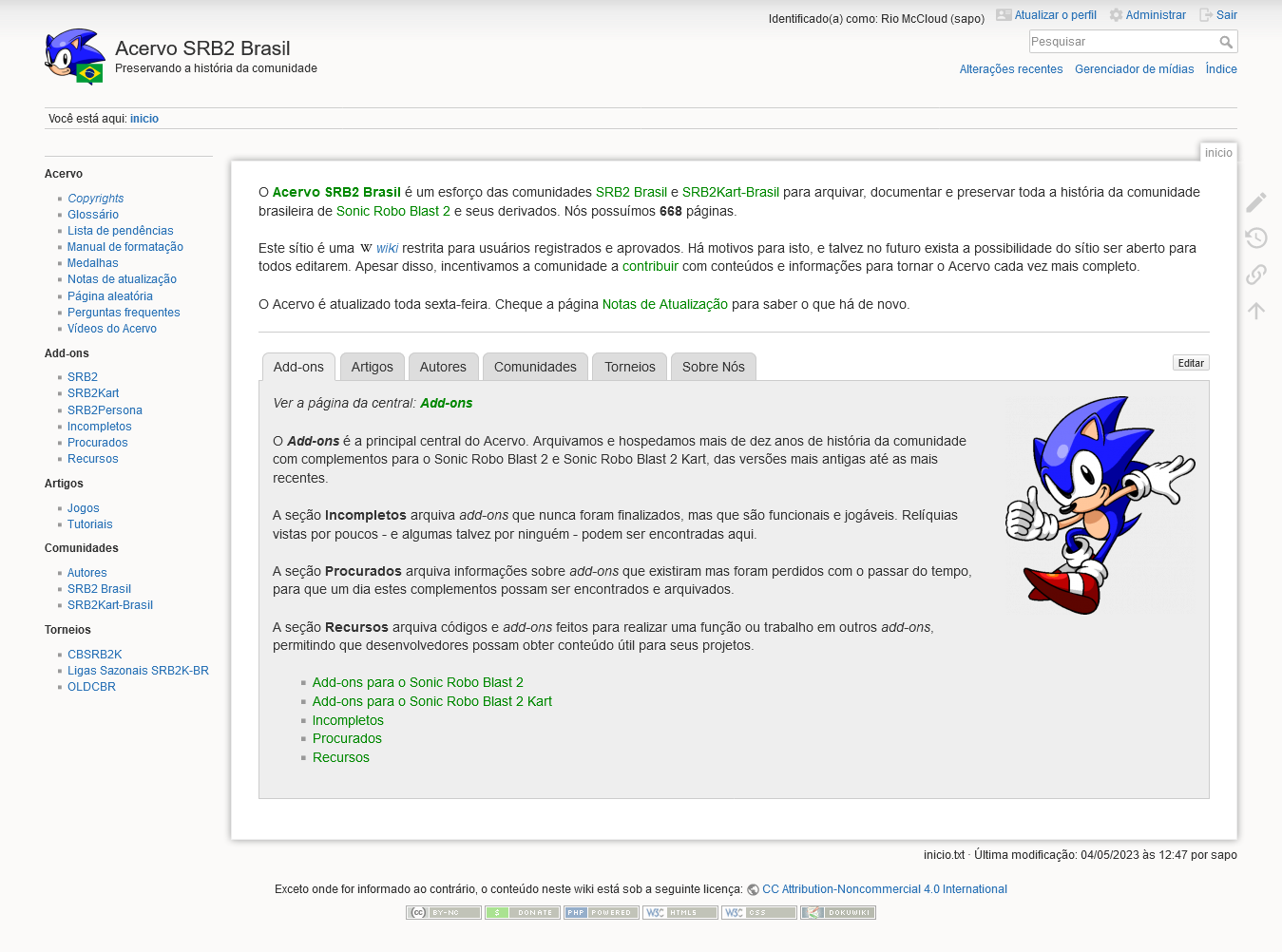The height and width of the screenshot is (952, 1282).
Task: Click the W3C HTML5 validation badge
Action: (x=680, y=912)
